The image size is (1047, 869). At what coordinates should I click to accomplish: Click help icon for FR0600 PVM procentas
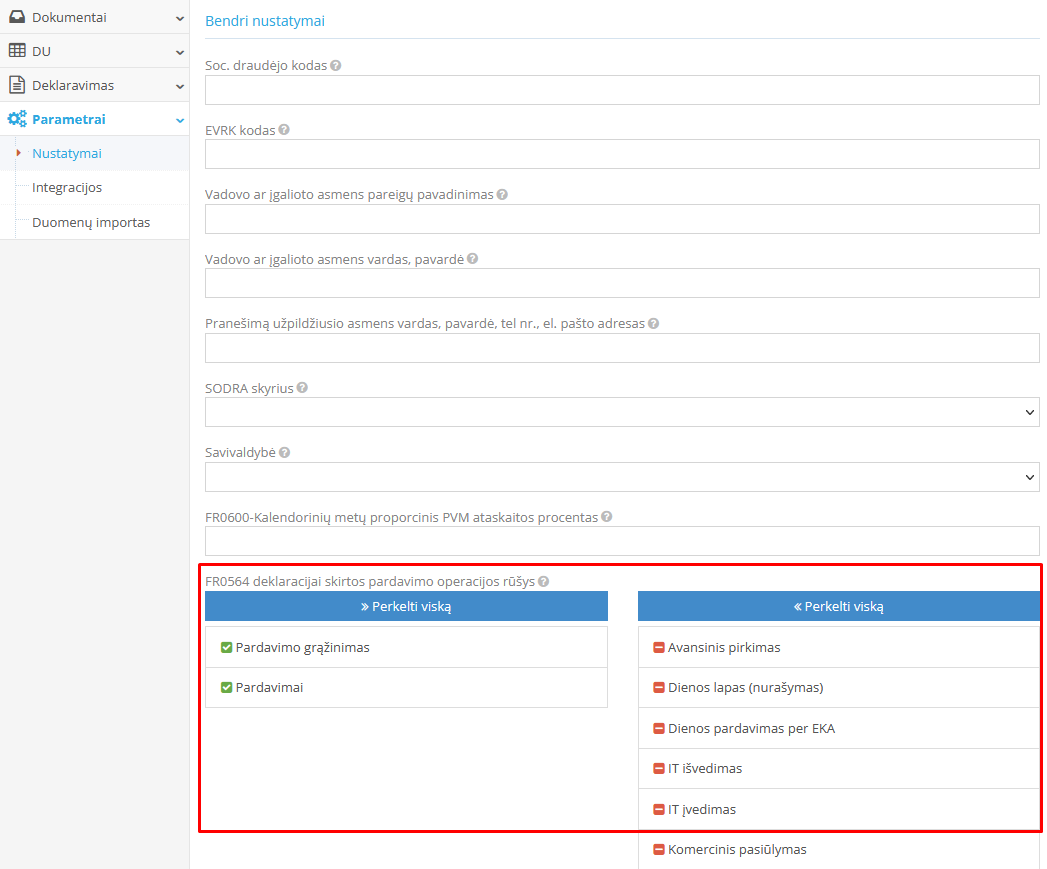pyautogui.click(x=607, y=518)
